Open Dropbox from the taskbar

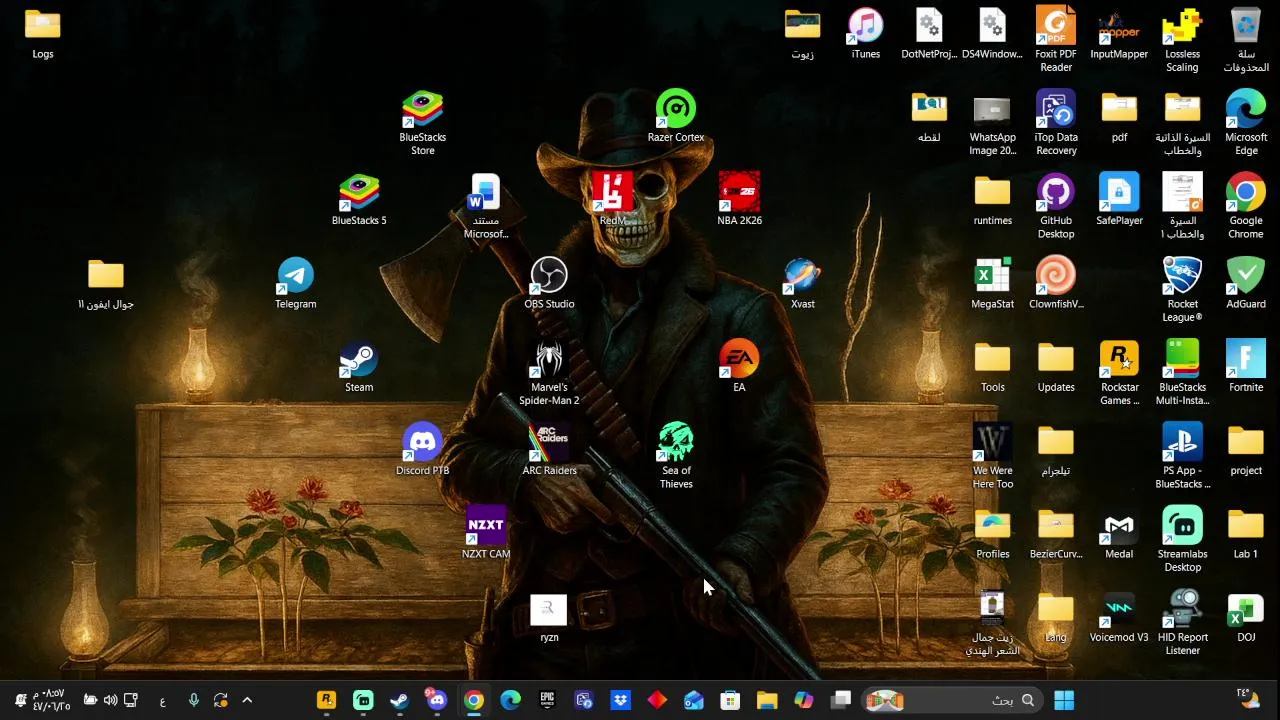[x=620, y=700]
